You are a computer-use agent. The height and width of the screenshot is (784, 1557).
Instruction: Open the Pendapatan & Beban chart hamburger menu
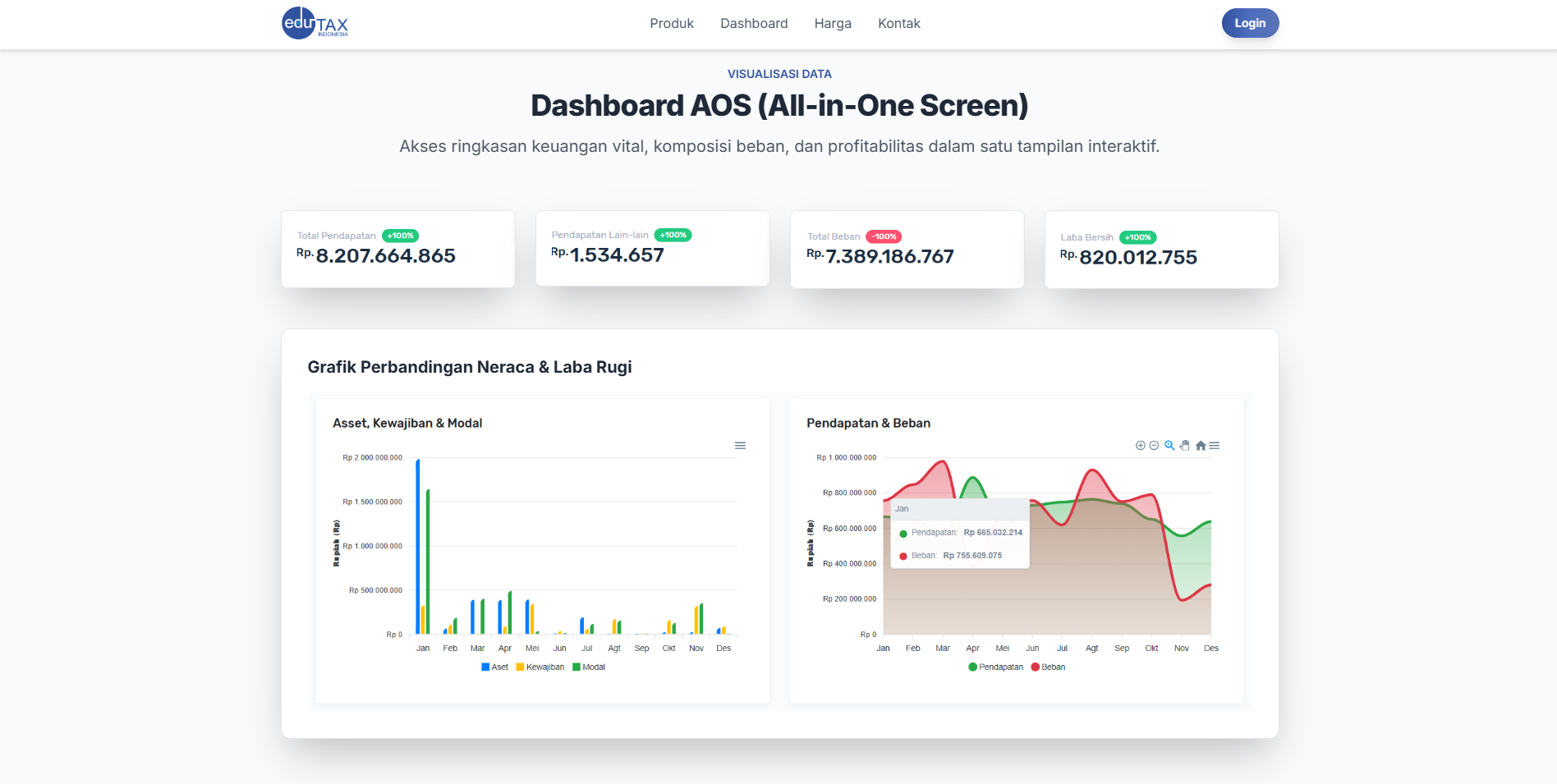pos(1215,446)
